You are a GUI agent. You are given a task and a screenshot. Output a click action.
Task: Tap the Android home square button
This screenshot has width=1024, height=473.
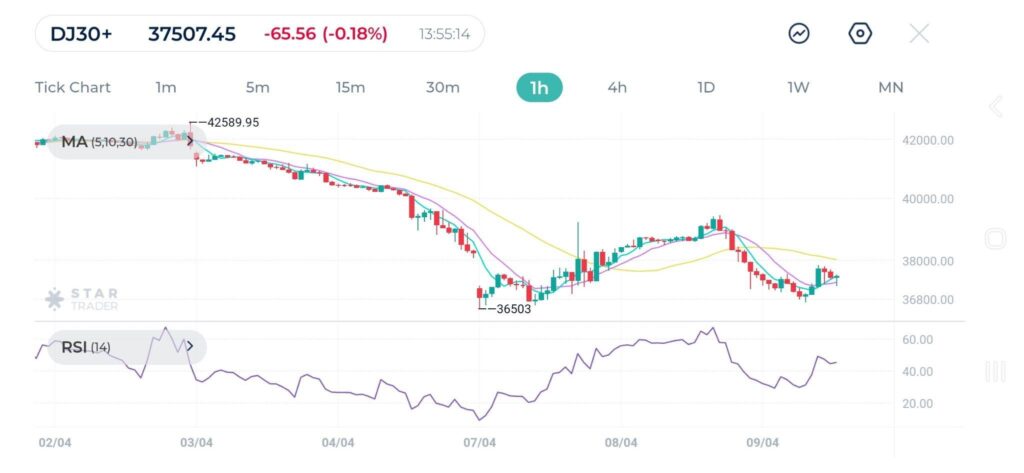click(995, 238)
